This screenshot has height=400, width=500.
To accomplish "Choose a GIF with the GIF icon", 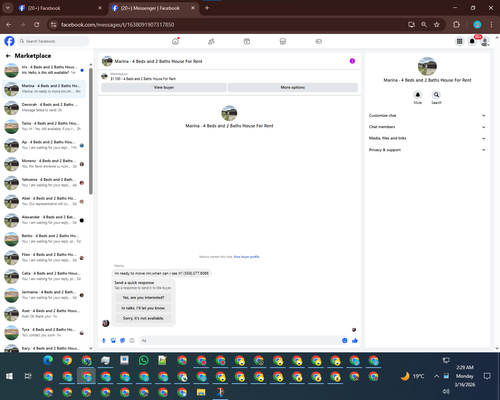I will (132, 340).
